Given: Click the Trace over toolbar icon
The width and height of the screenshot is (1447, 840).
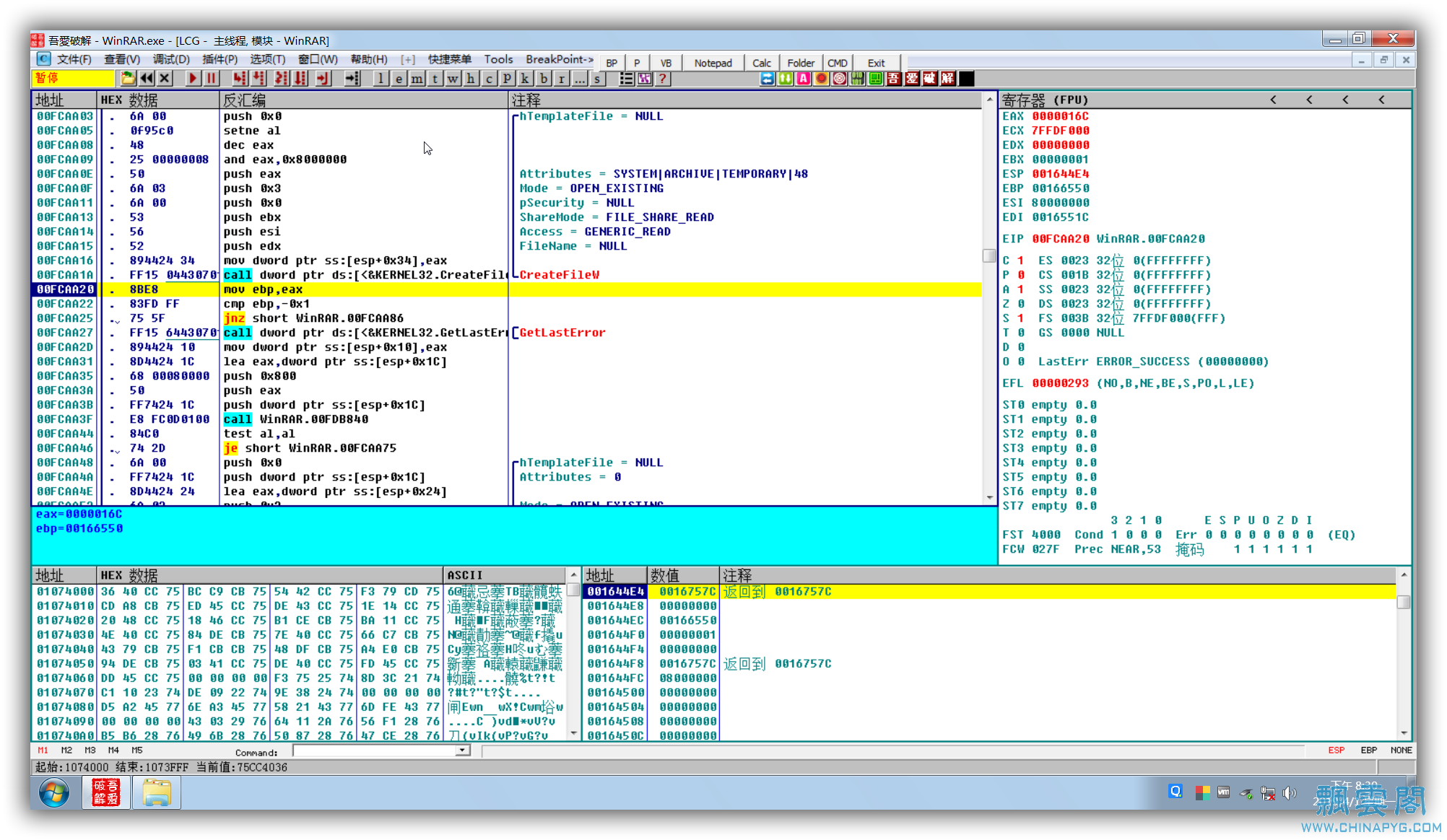Looking at the screenshot, I should [300, 79].
